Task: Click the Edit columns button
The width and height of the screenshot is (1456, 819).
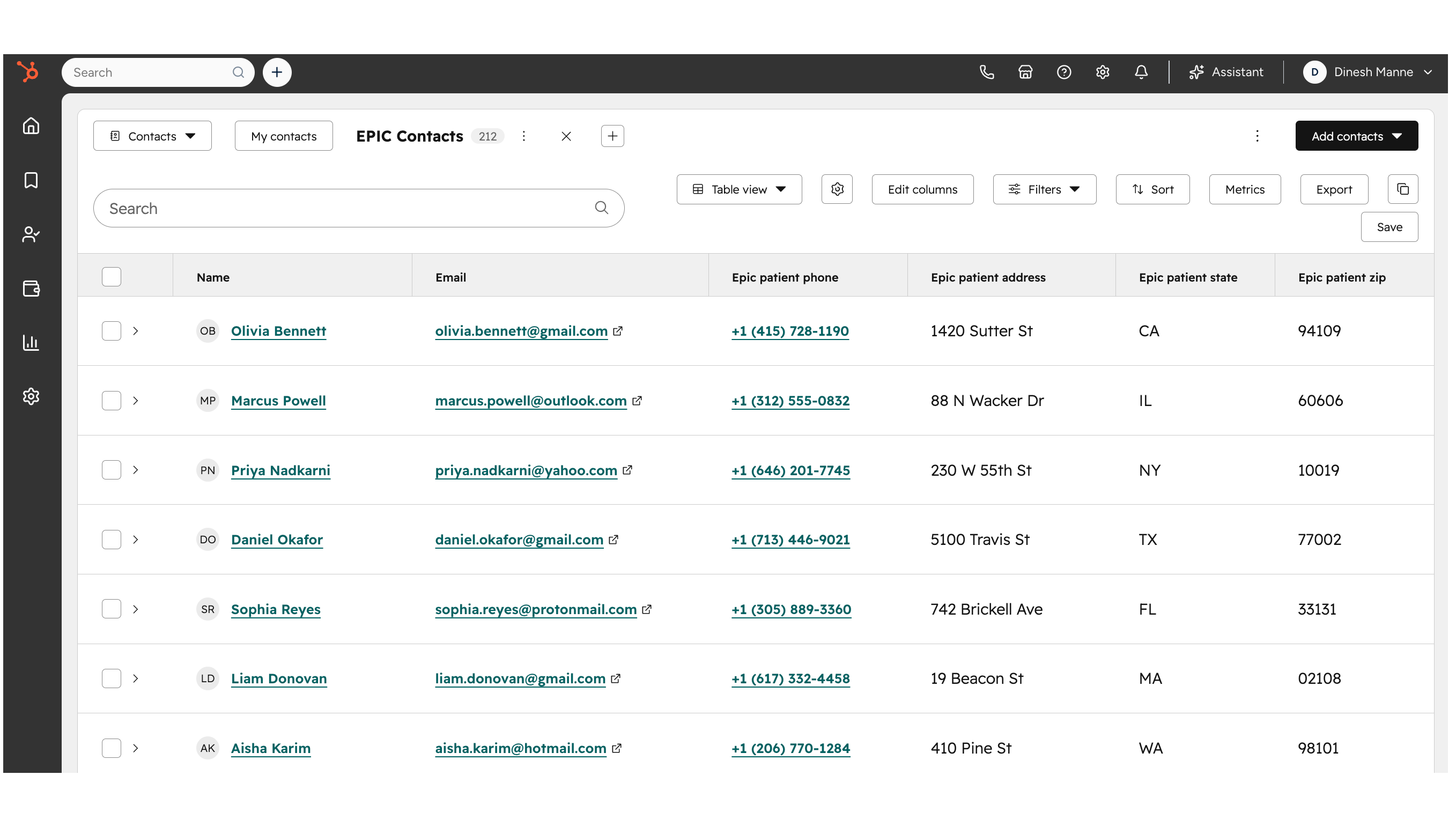Action: (x=922, y=189)
